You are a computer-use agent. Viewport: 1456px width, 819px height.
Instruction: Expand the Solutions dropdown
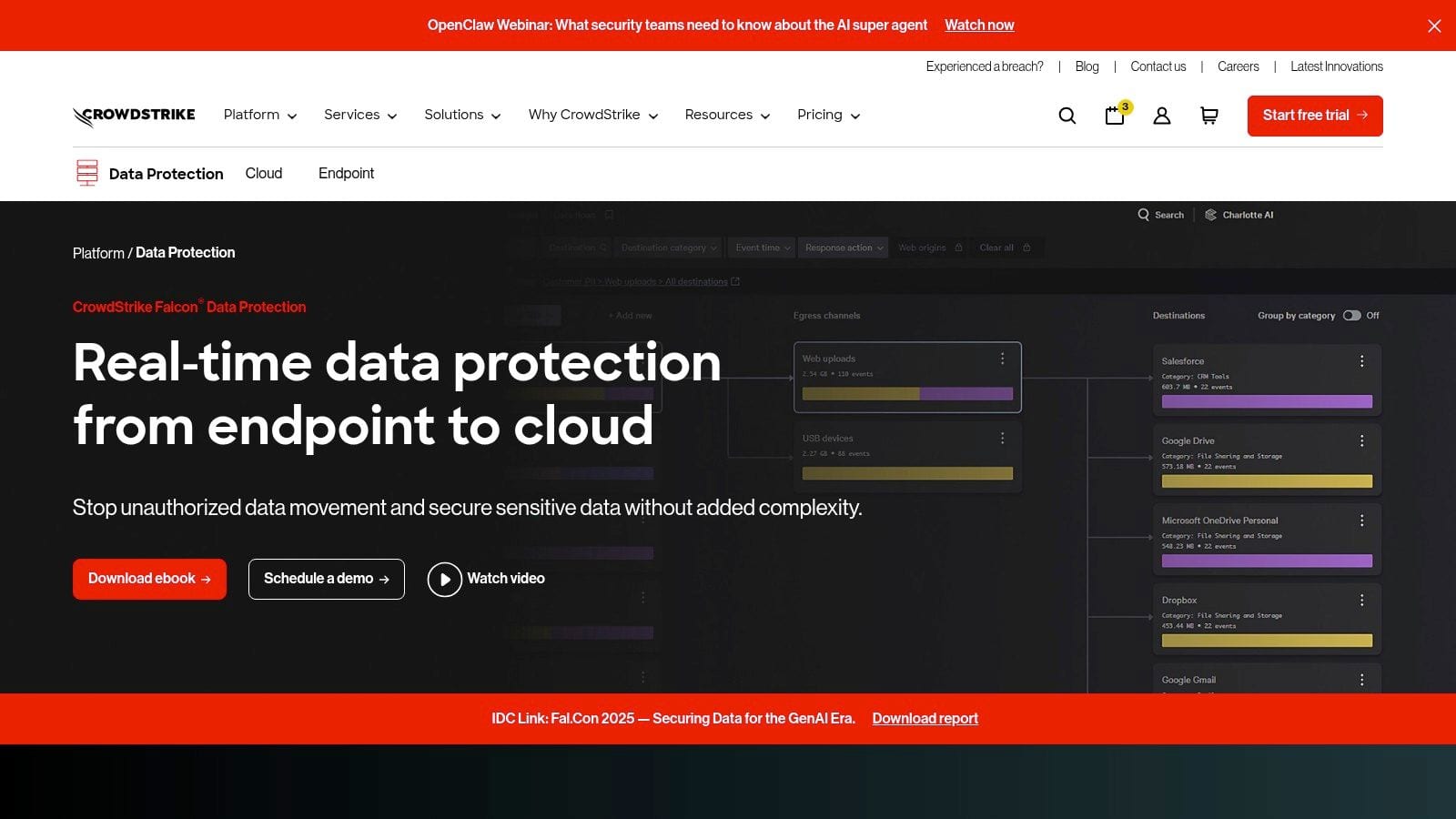(462, 115)
